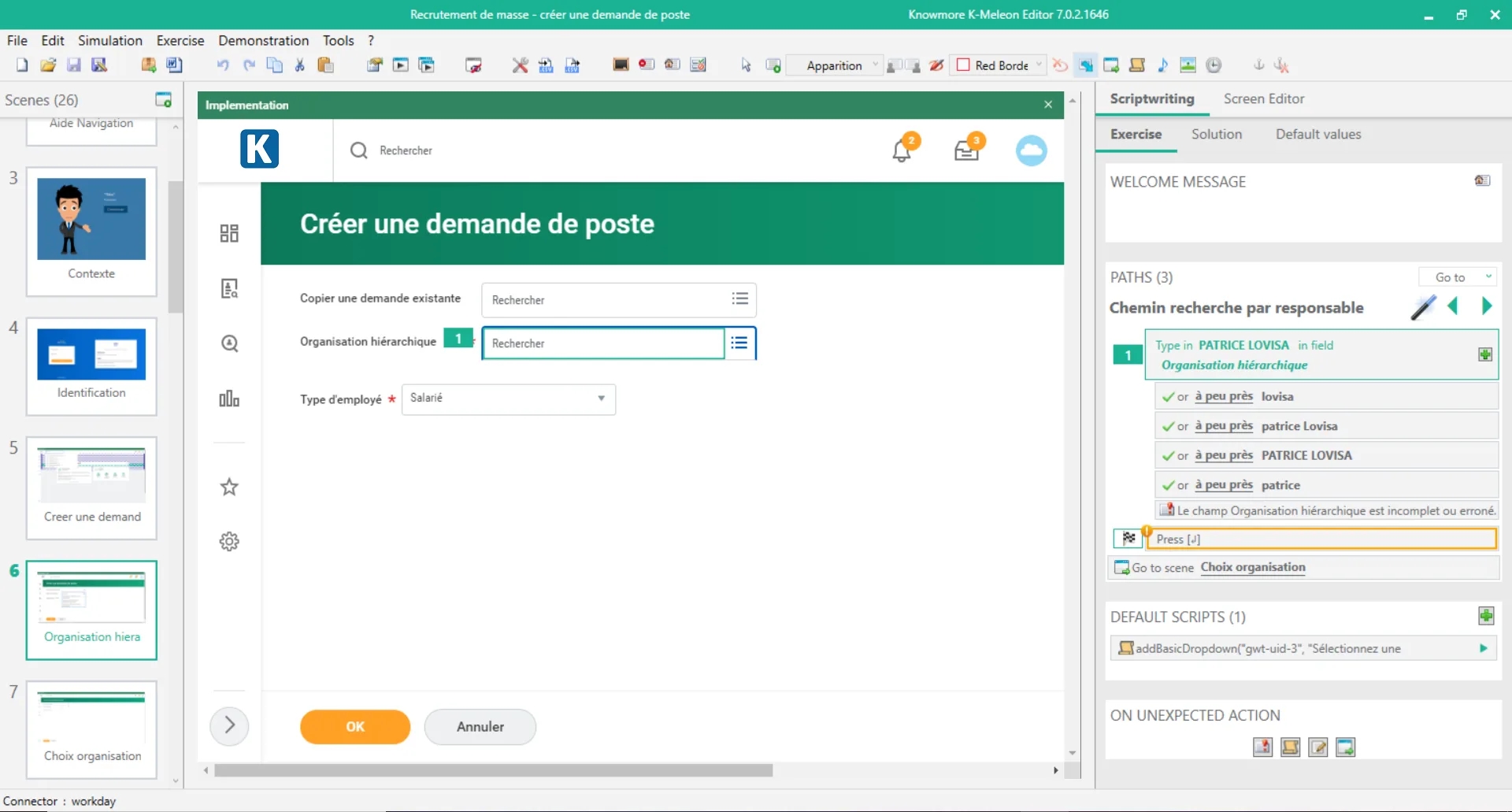Add a default script with green plus

click(1486, 616)
